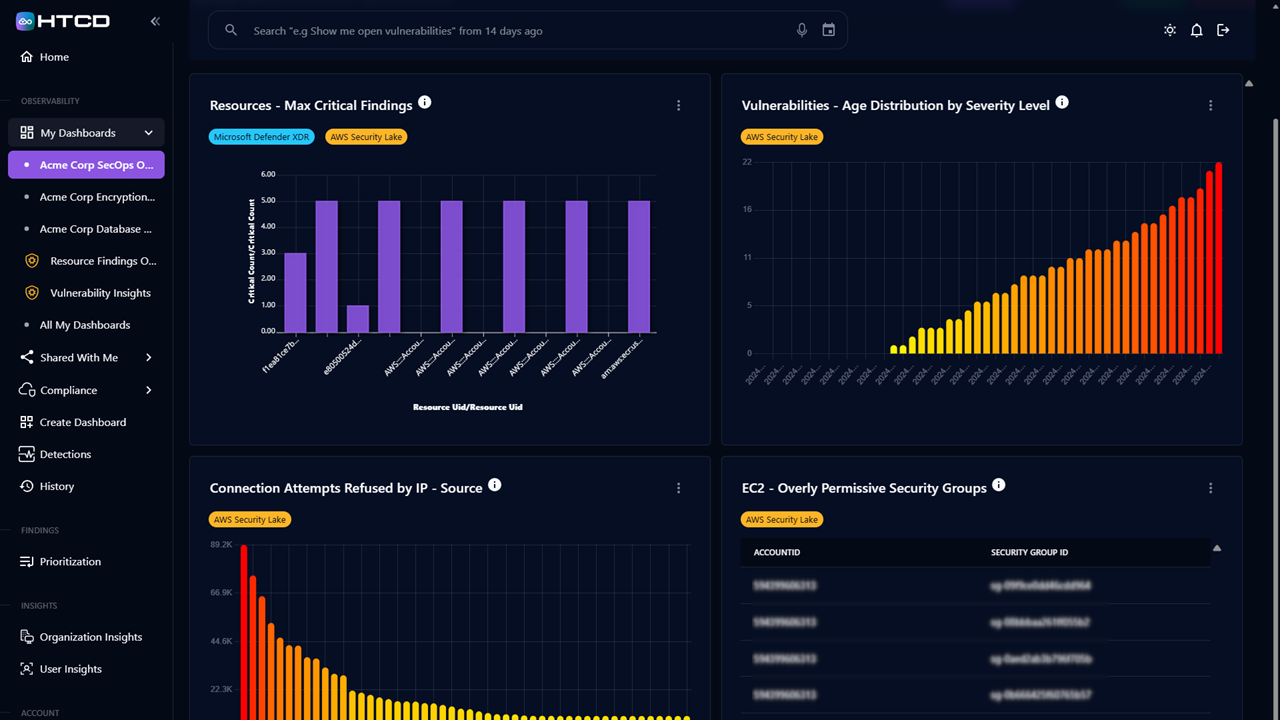
Task: Select Acme Corp SecOps dashboard
Action: pos(86,165)
